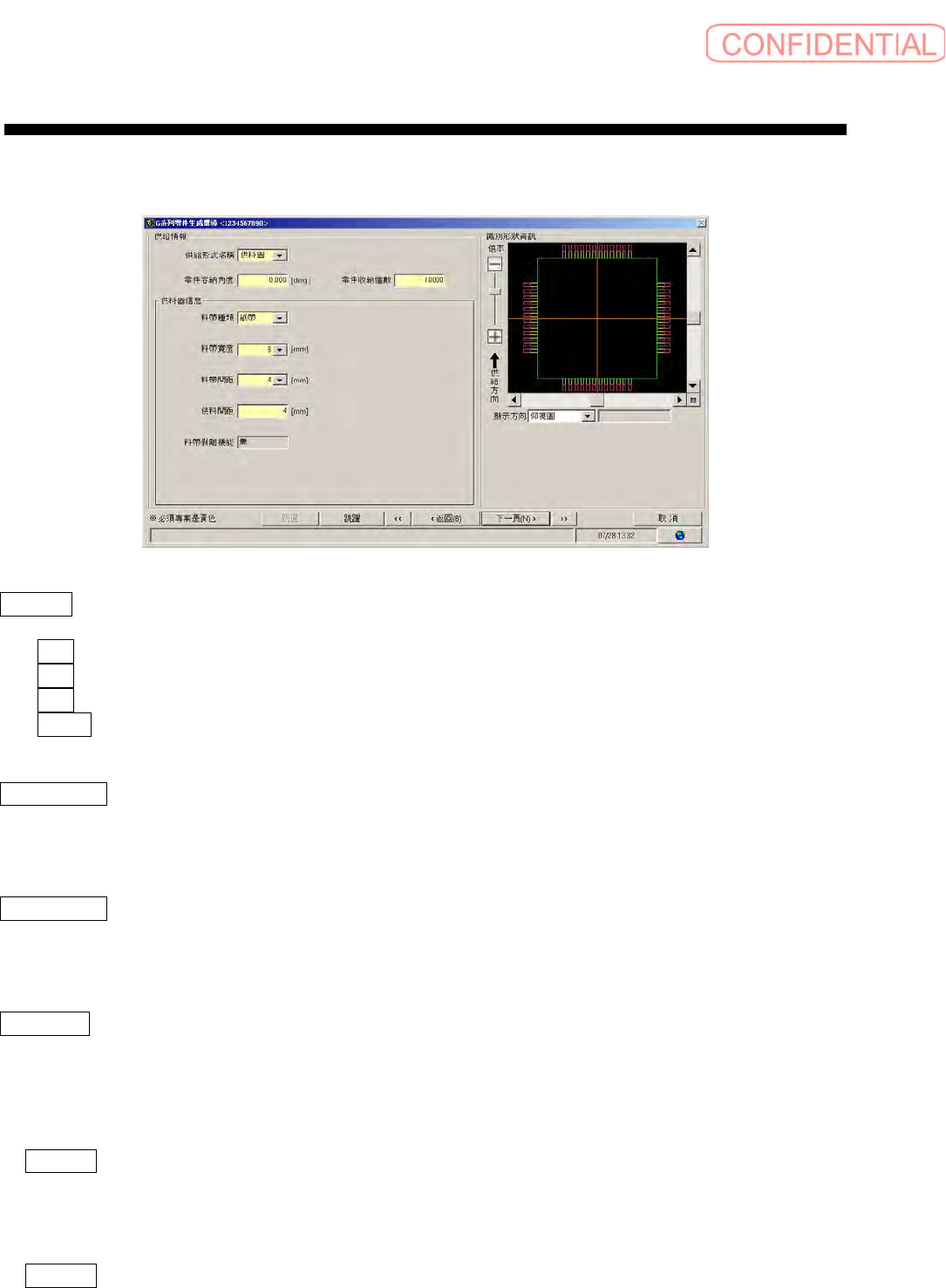Click the vertical scrollbar thumb in the preview
This screenshot has height=1288, width=946.
(x=693, y=317)
